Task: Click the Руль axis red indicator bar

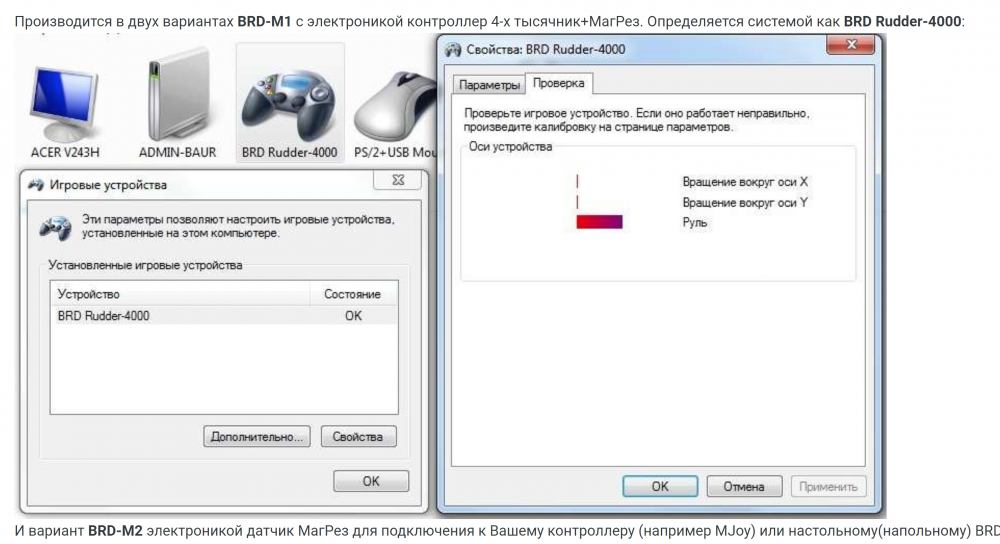Action: pos(599,222)
